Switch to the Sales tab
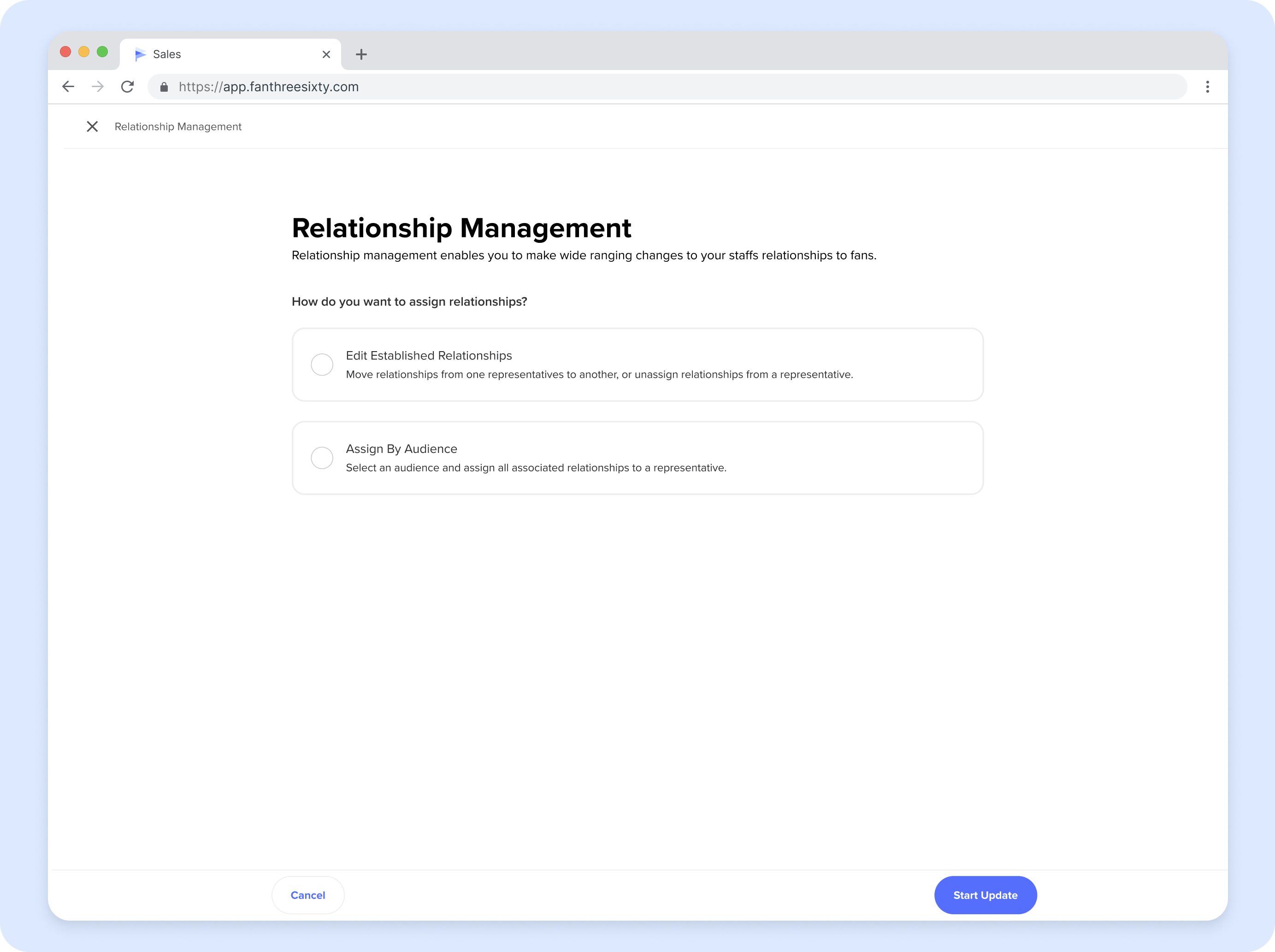 [230, 54]
